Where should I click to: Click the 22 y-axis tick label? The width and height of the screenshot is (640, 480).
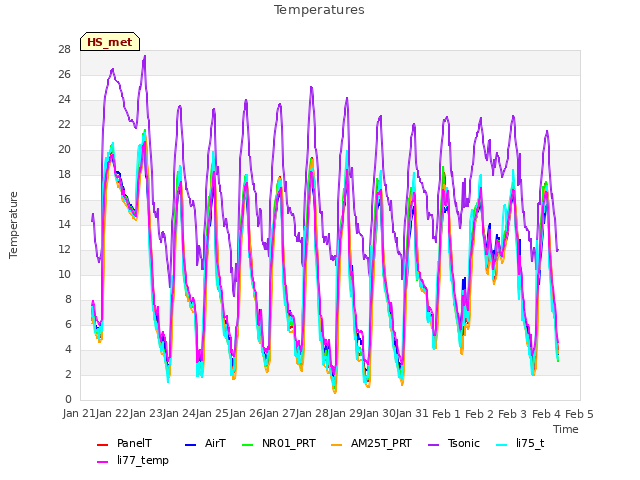coord(64,124)
